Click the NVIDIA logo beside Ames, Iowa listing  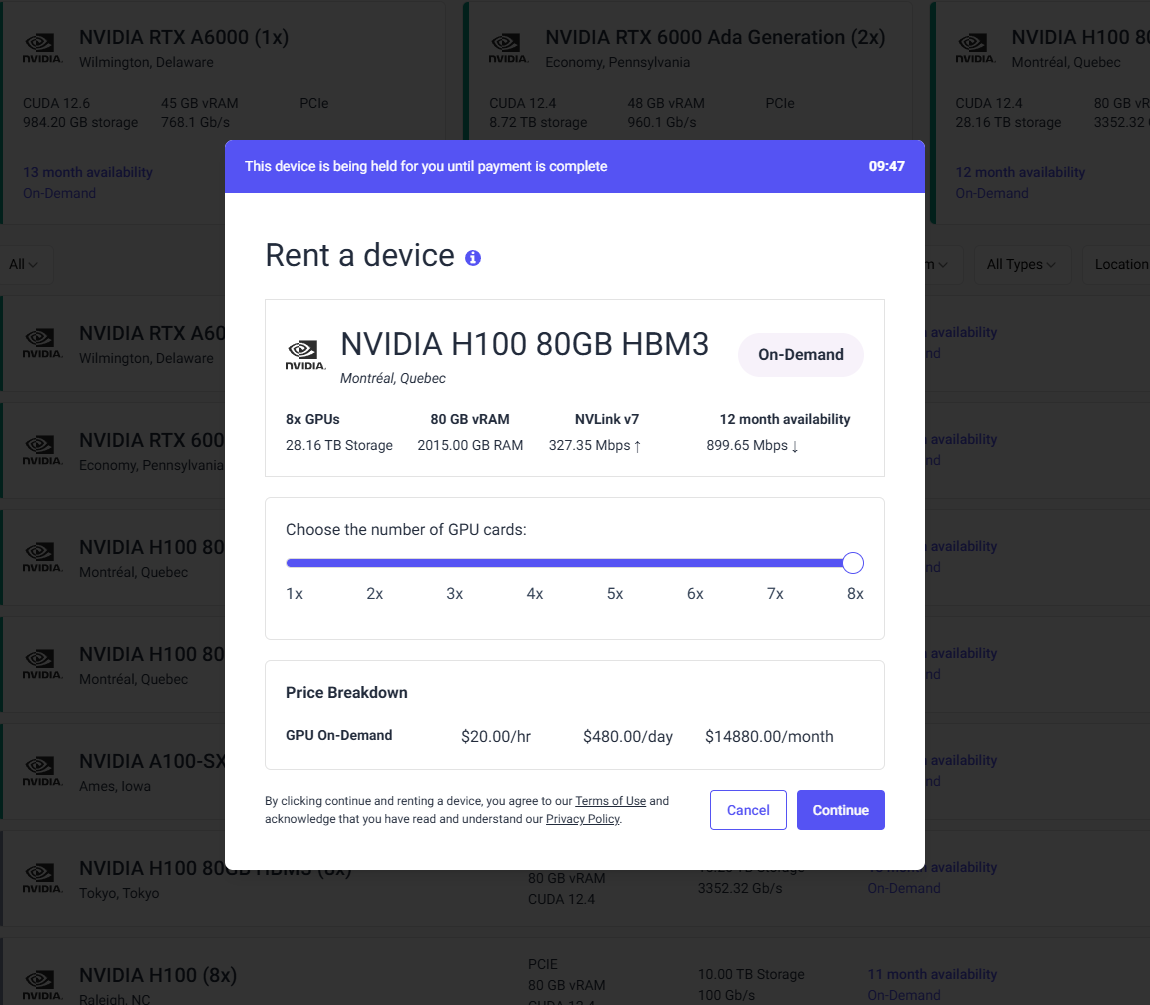point(43,771)
